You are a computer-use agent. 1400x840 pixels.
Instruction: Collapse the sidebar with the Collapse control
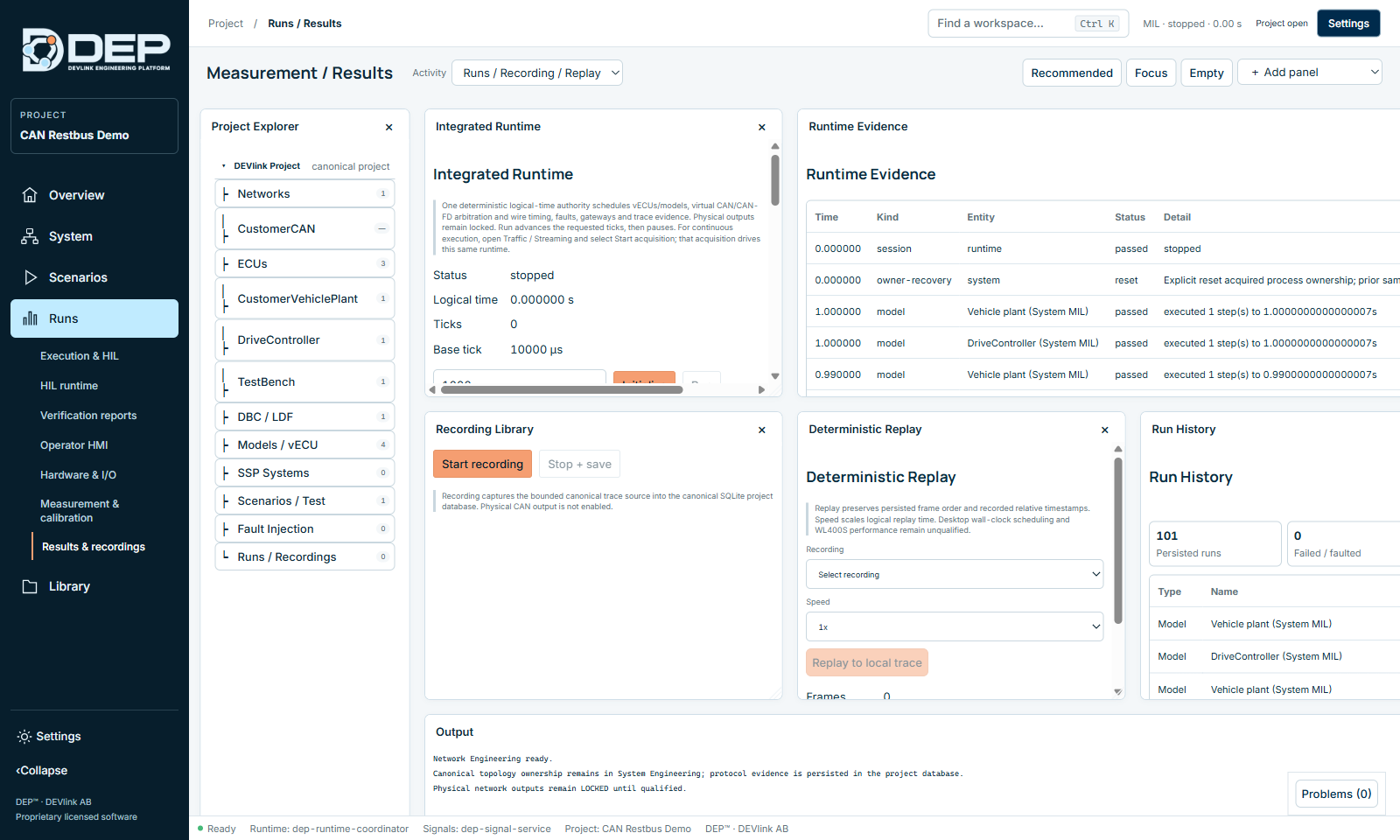tap(41, 771)
